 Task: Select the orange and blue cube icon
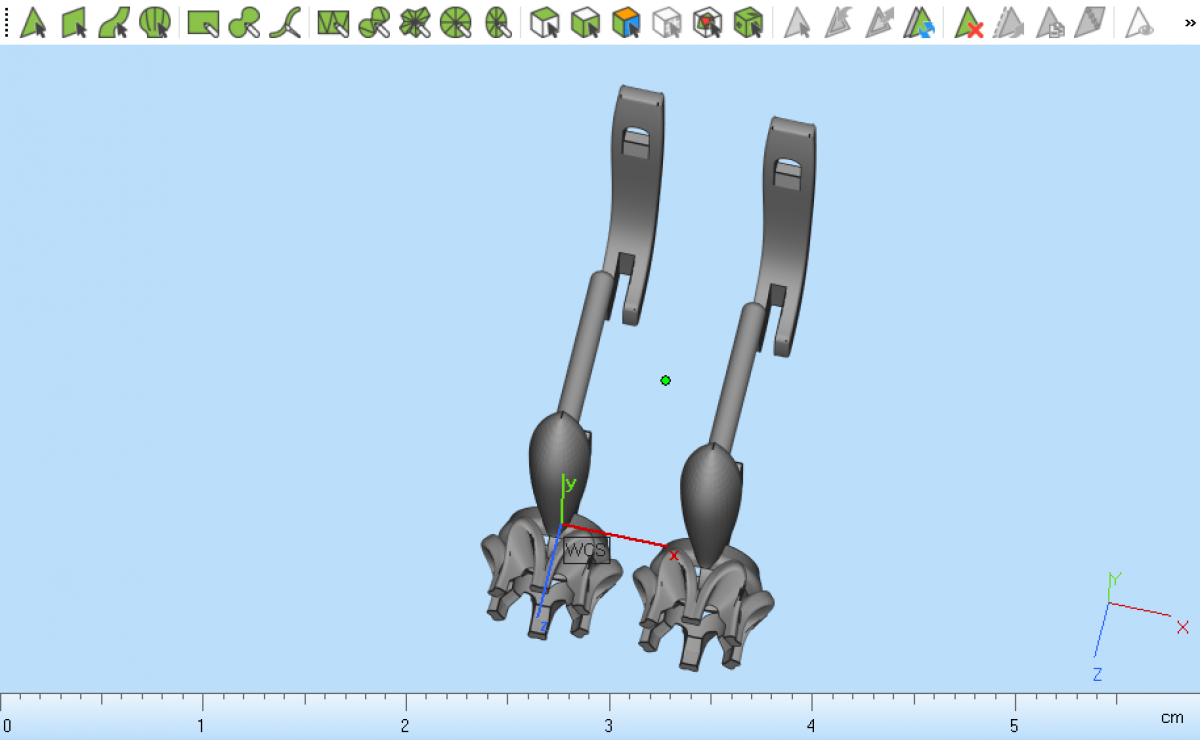626,22
